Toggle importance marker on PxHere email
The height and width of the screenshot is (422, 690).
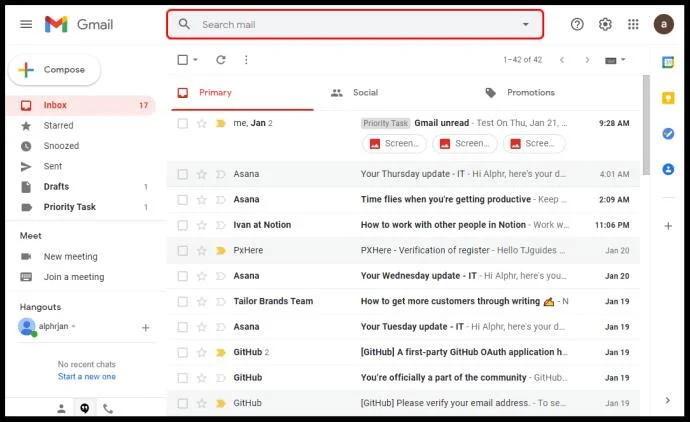pyautogui.click(x=220, y=250)
